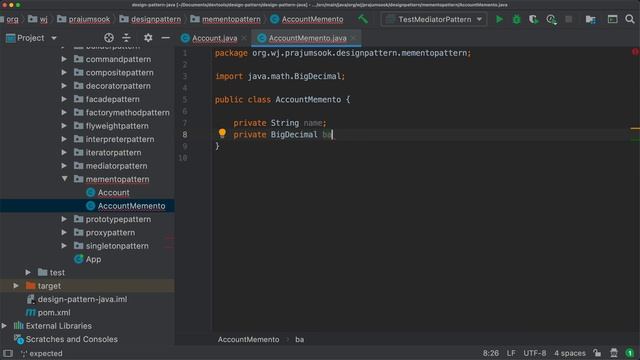Toggle tool window bars icon in status bar
This screenshot has width=640, height=360.
coord(8,353)
